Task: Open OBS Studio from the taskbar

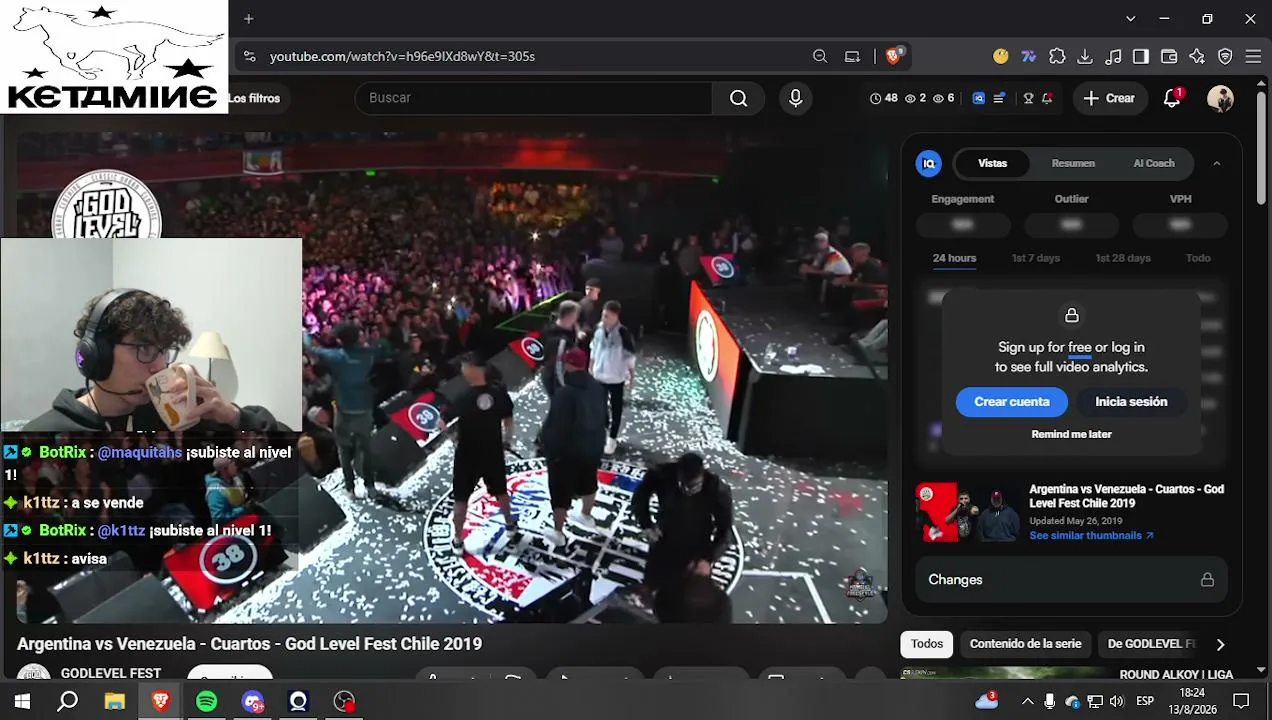Action: [x=344, y=701]
